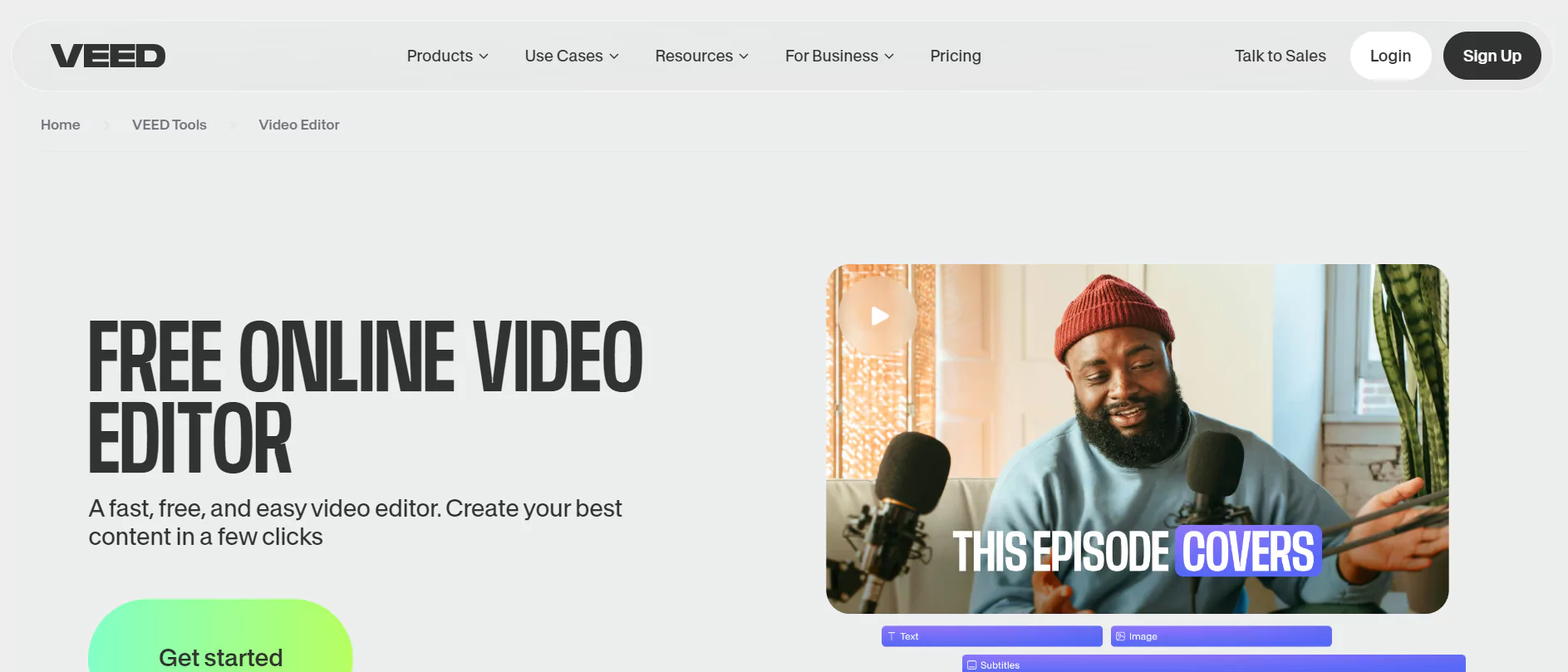Image resolution: width=1568 pixels, height=672 pixels.
Task: Click the VEED logo
Action: pos(108,56)
